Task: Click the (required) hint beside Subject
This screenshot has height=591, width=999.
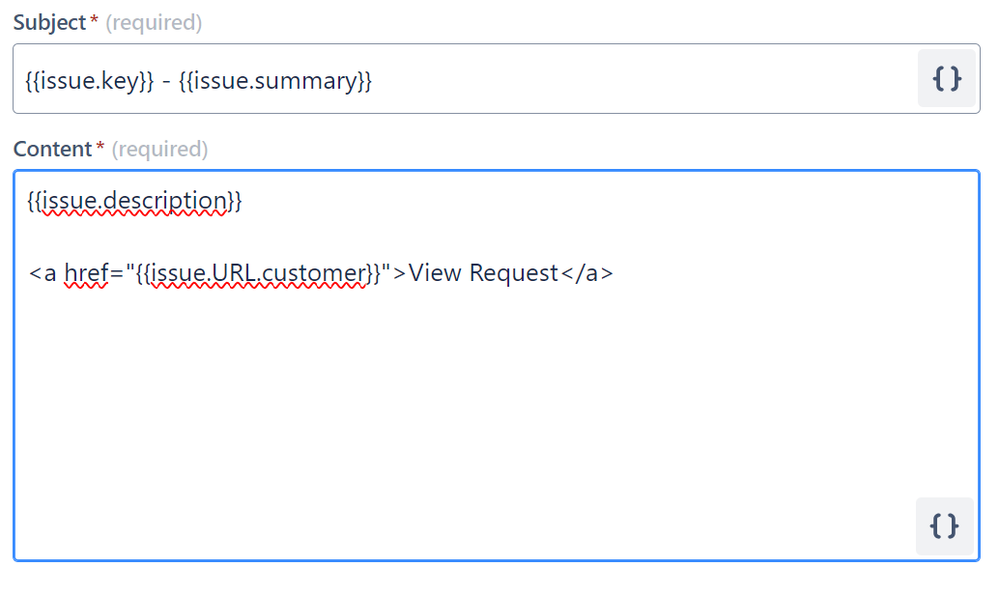Action: point(154,23)
